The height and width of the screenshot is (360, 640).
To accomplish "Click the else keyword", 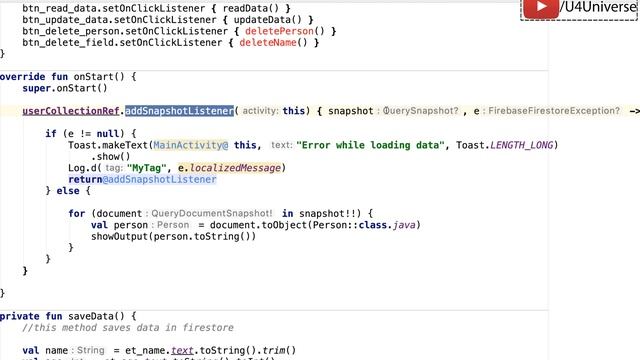I will [68, 191].
